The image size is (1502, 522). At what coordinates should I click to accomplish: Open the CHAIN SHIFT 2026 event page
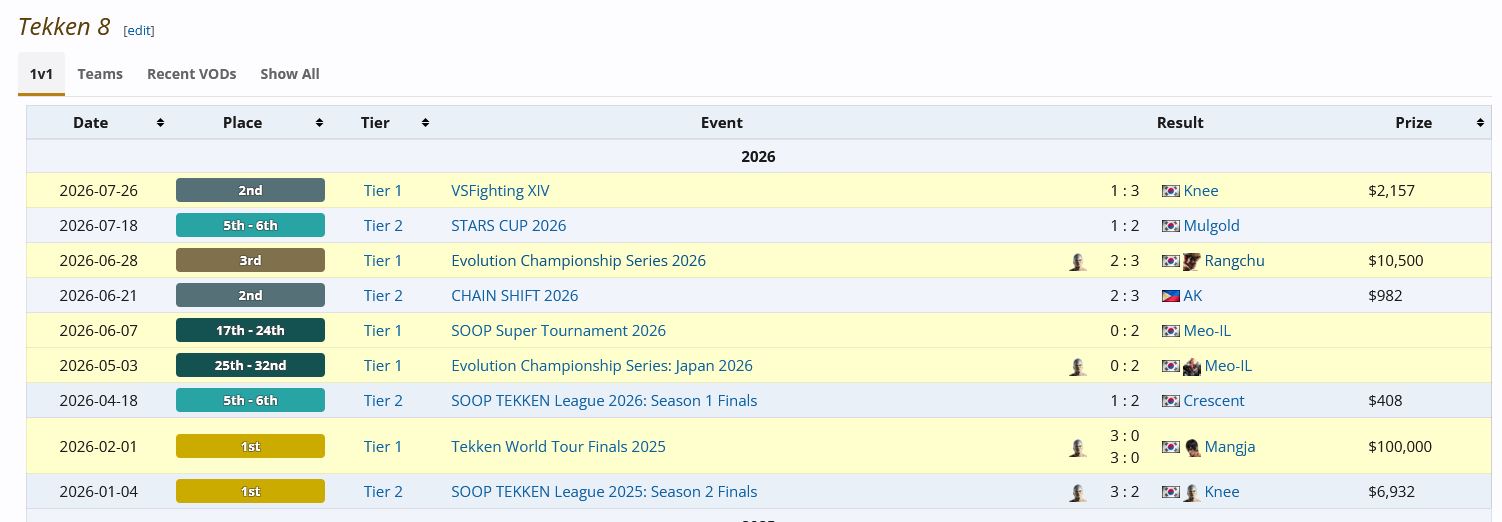pyautogui.click(x=514, y=296)
